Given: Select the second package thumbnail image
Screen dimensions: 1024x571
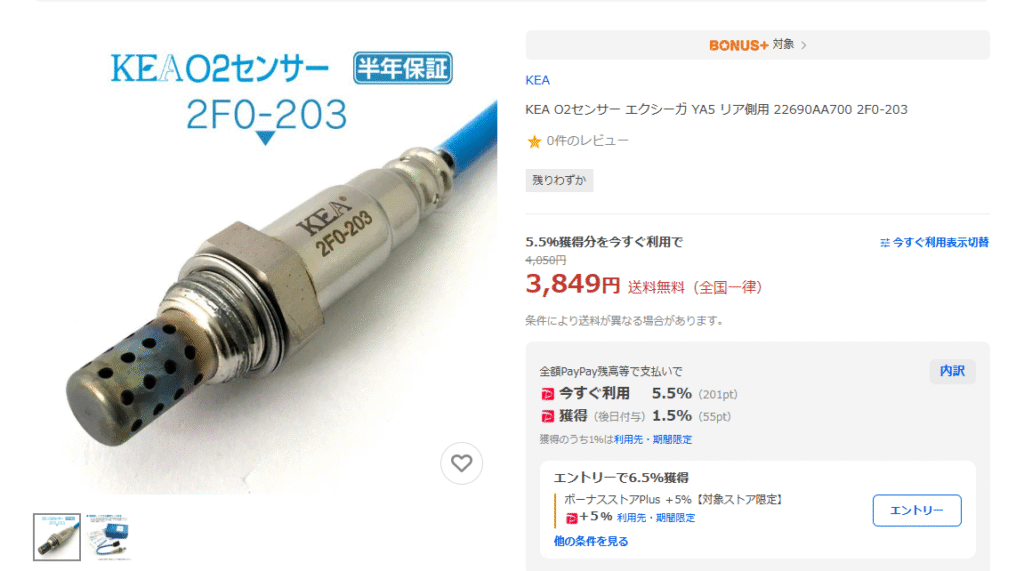Looking at the screenshot, I should click(108, 537).
